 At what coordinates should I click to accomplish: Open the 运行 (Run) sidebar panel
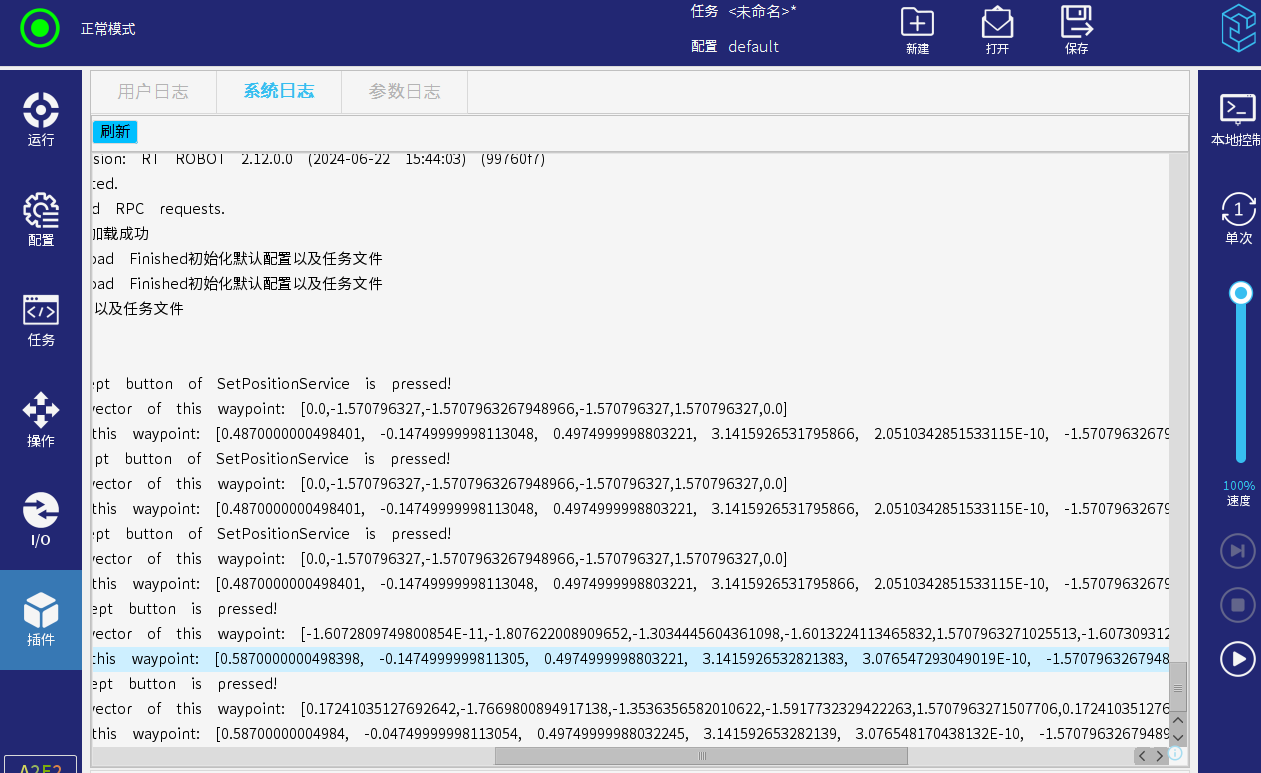[41, 120]
